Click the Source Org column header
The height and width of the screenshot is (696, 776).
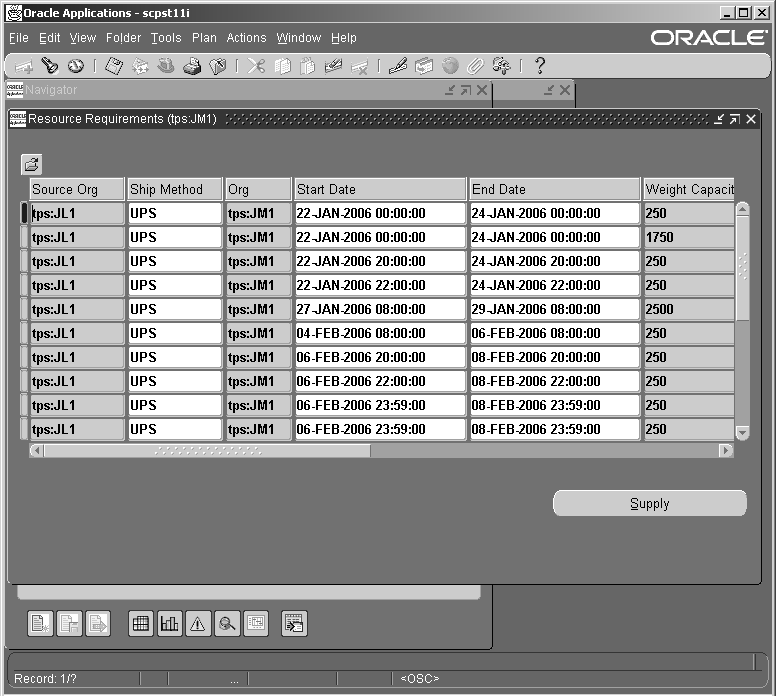tap(77, 189)
